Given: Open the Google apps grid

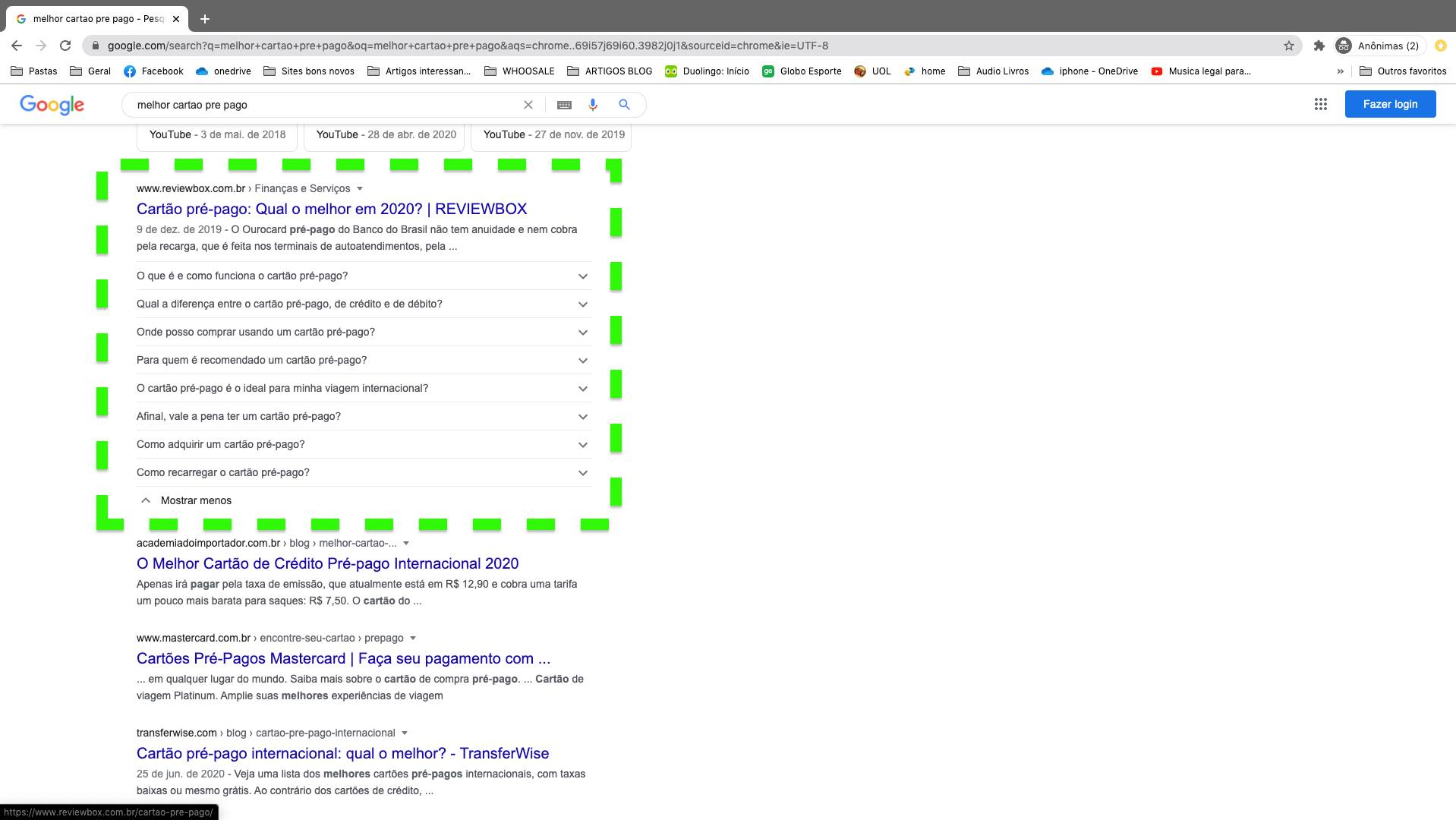Looking at the screenshot, I should coord(1321,104).
